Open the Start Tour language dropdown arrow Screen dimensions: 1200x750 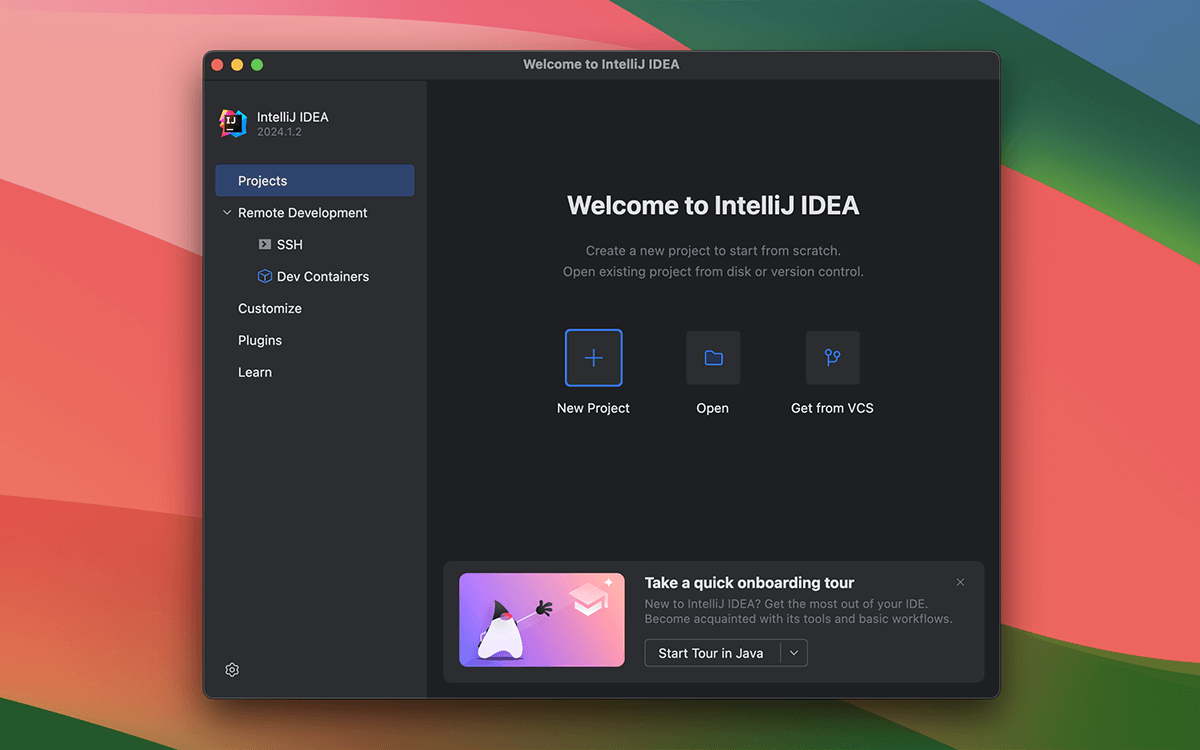[794, 653]
